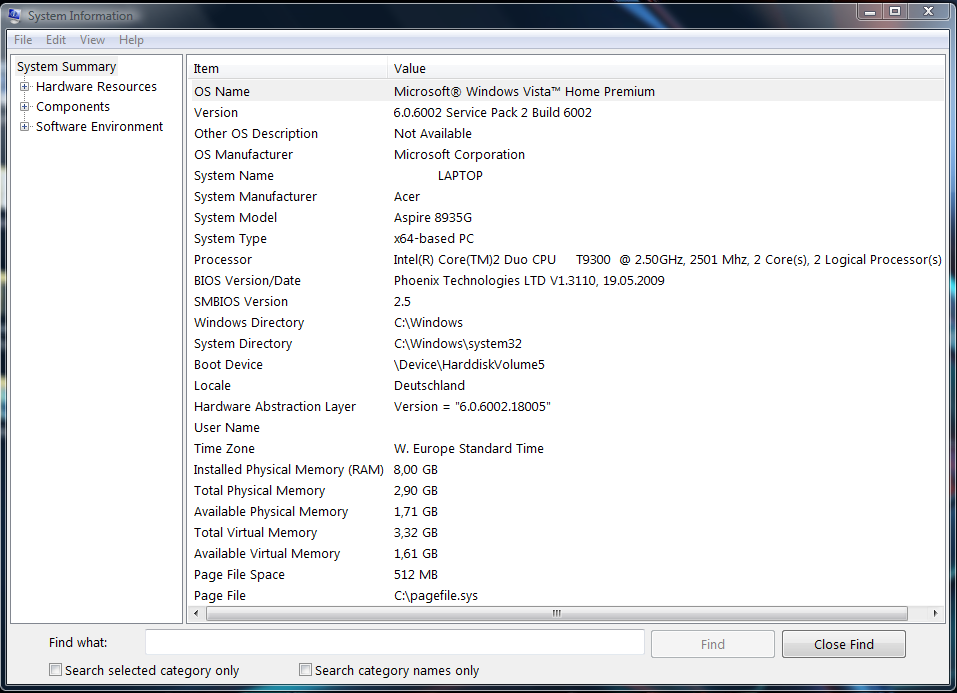Close the System Information window

point(928,11)
